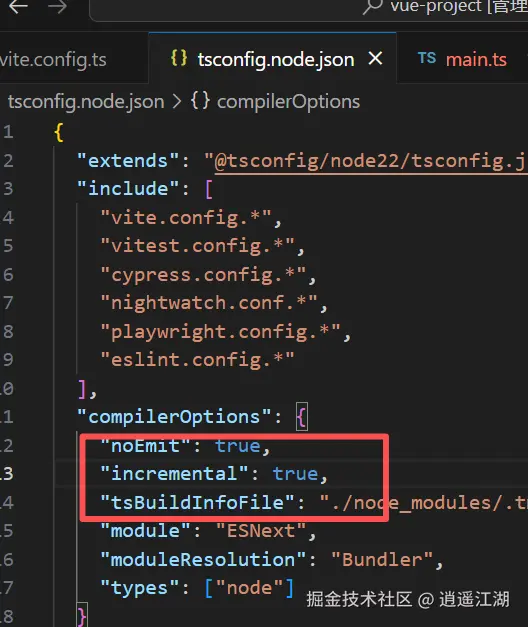Click the "playwright.config.*" string

coord(220,332)
